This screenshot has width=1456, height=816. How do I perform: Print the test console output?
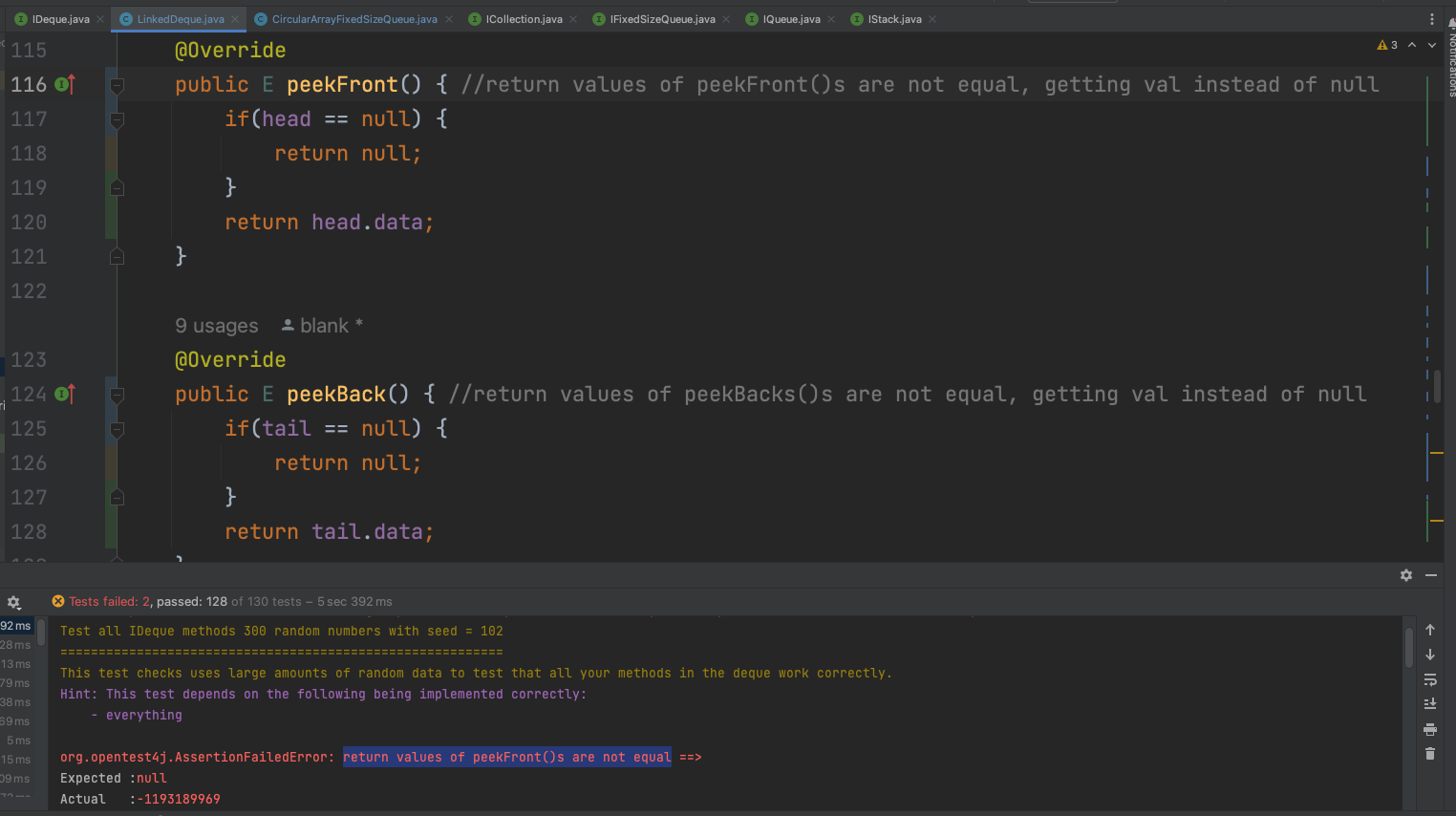[x=1430, y=729]
